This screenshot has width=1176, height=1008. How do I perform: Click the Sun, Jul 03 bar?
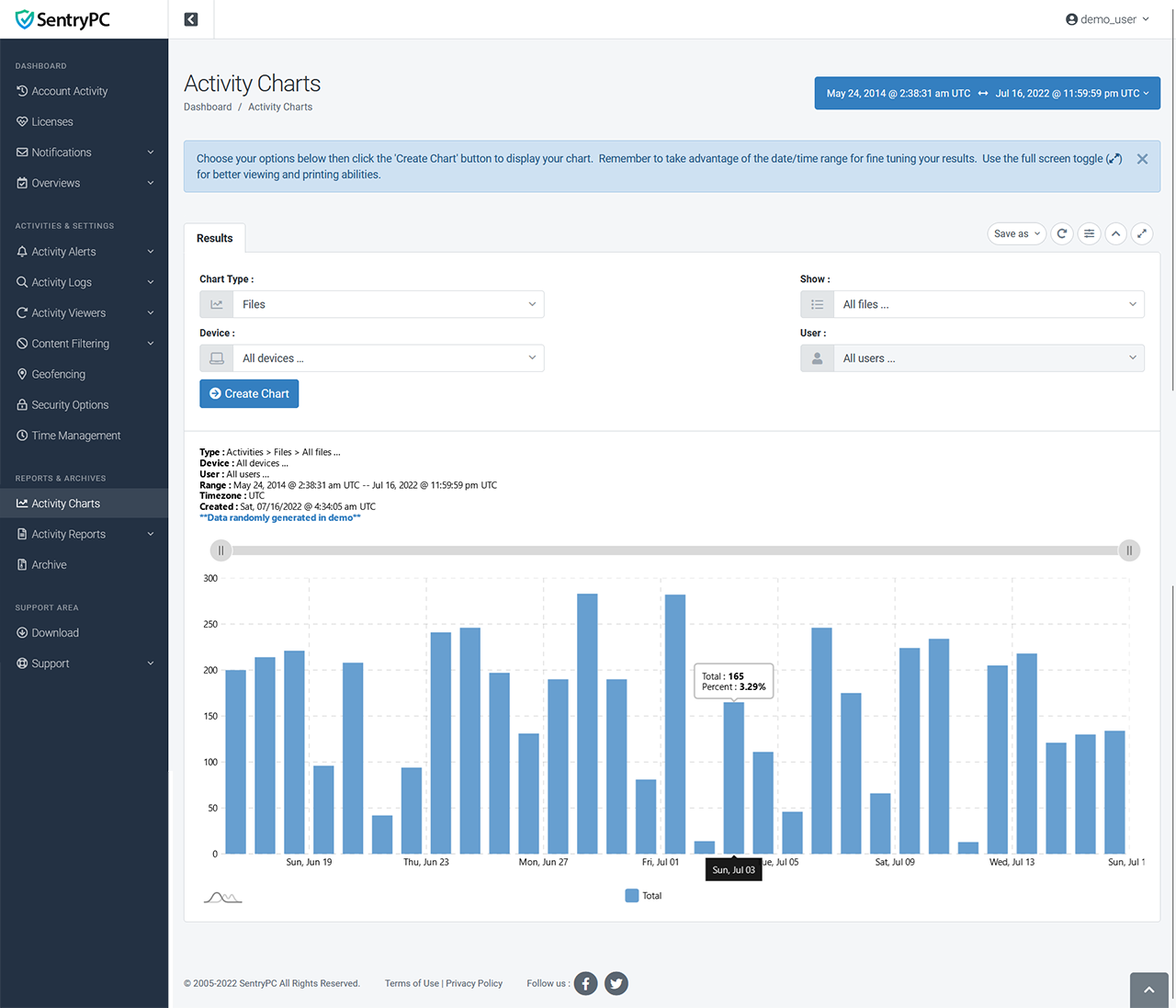(x=733, y=777)
